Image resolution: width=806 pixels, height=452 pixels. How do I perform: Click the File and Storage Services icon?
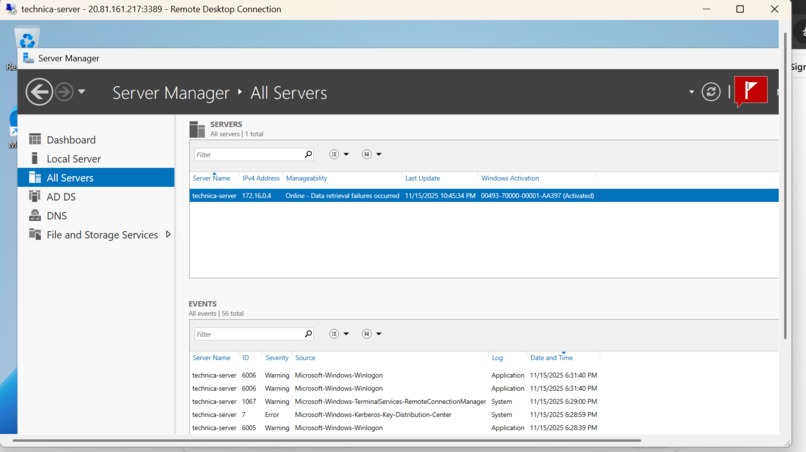pyautogui.click(x=35, y=234)
